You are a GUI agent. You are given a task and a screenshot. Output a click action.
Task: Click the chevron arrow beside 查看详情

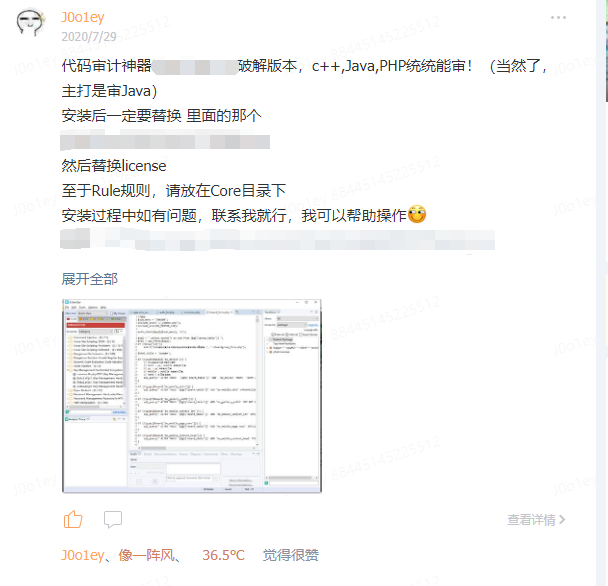(x=563, y=519)
